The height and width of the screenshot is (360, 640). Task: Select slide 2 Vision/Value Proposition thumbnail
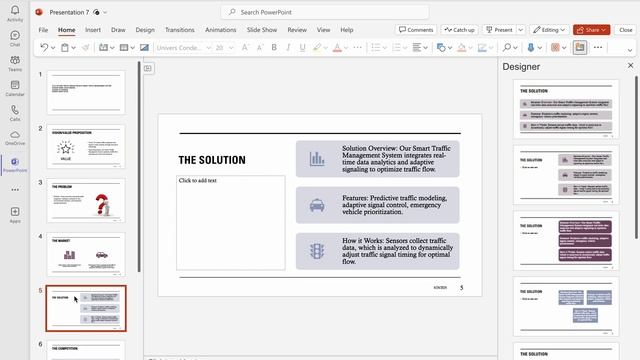pos(86,147)
